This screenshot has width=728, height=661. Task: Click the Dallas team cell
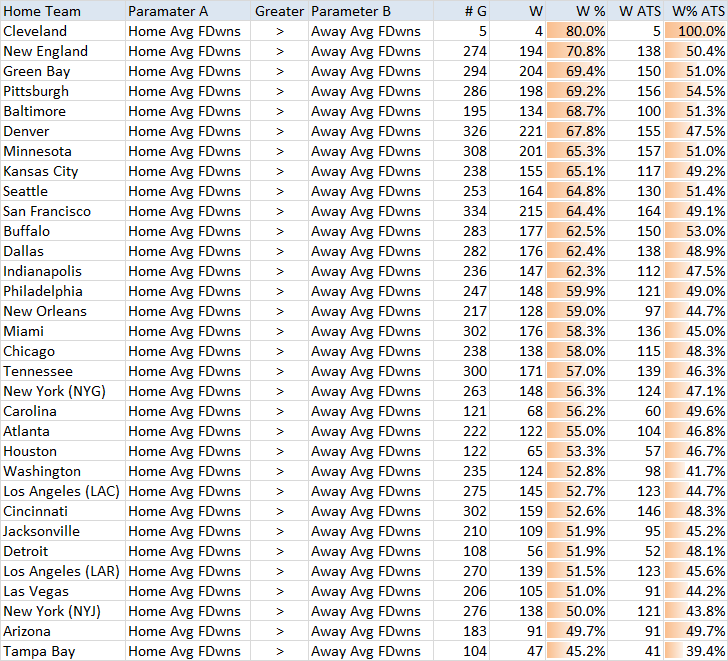click(x=63, y=251)
